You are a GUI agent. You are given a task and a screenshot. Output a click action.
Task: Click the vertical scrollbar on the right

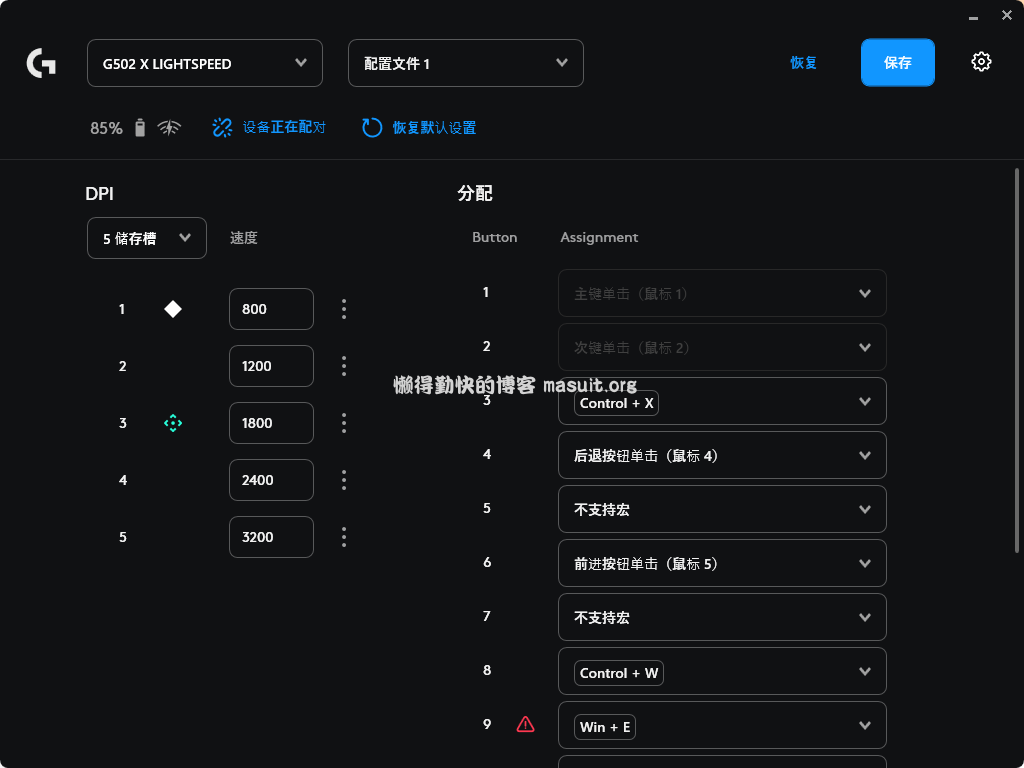1017,360
